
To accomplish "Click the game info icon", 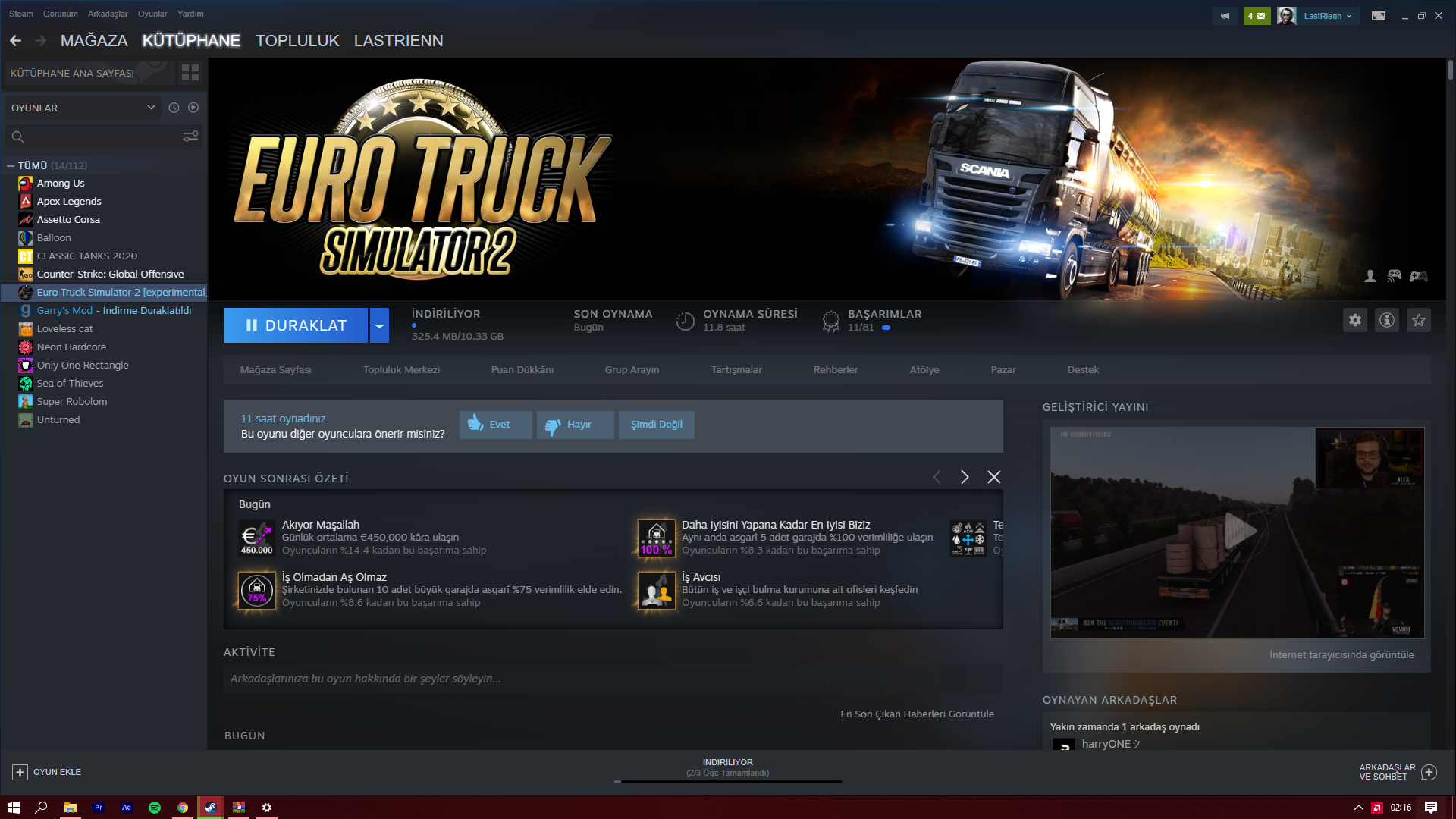I will 1387,320.
